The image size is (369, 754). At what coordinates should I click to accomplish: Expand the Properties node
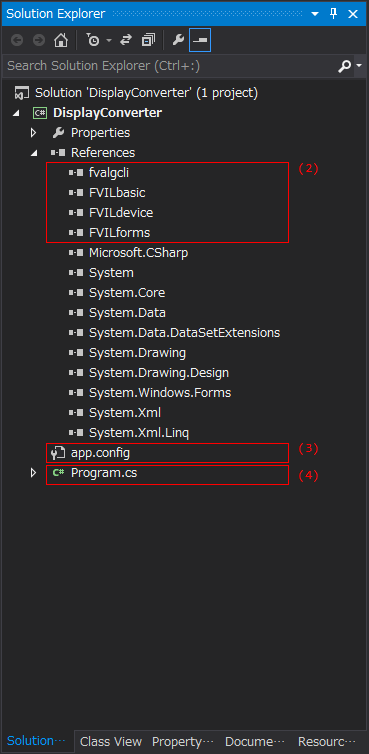(x=33, y=132)
